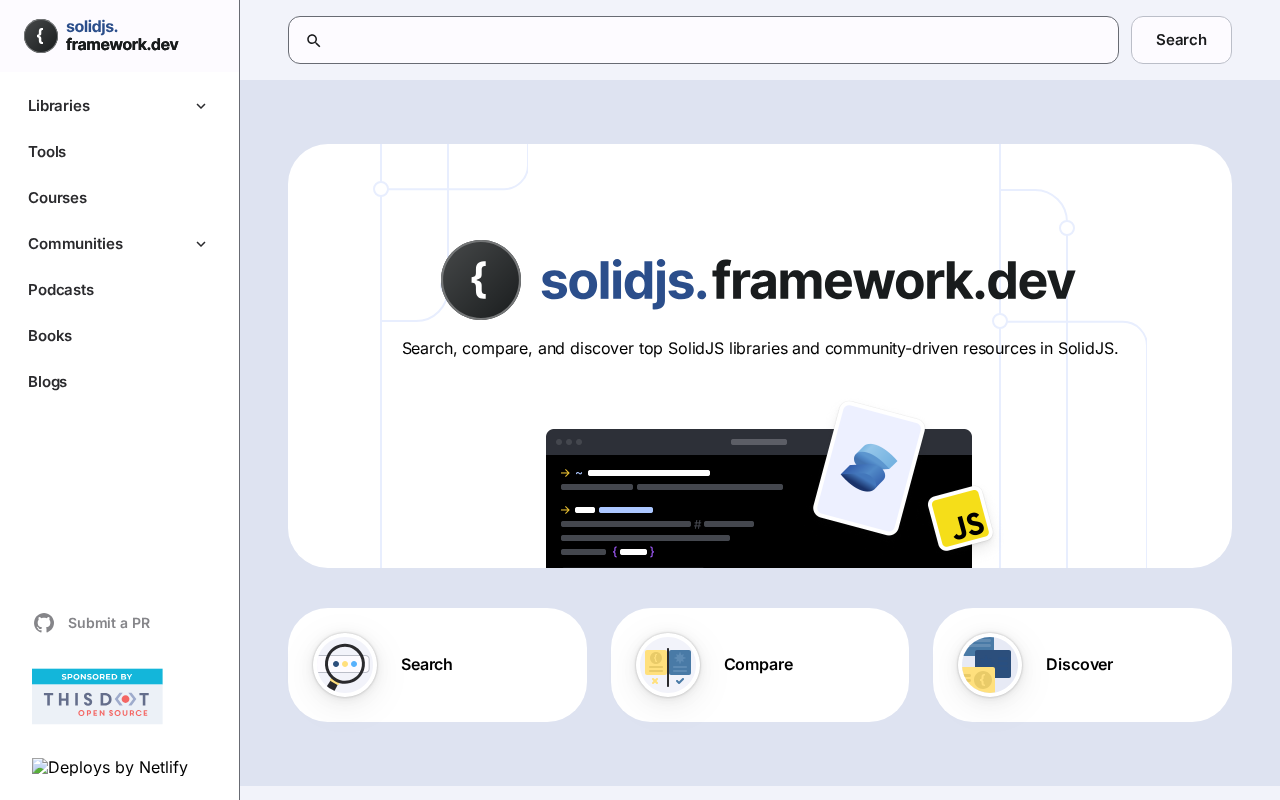Go to the Blogs section

point(47,382)
